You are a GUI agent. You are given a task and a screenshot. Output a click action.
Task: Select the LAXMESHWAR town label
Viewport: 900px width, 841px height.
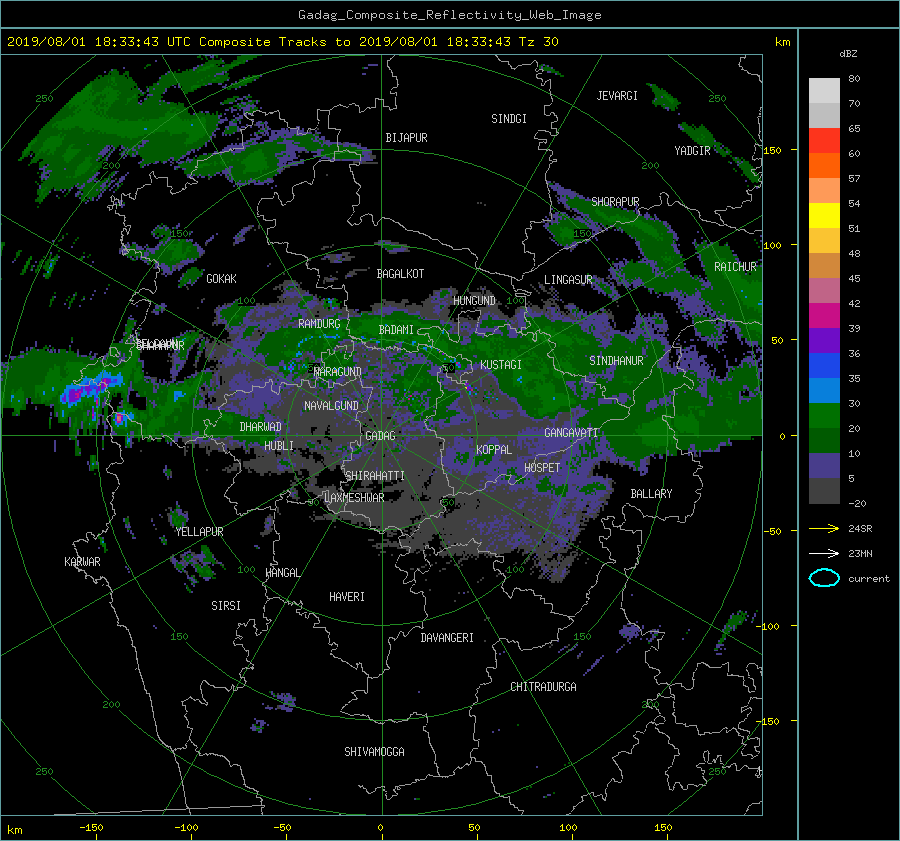pyautogui.click(x=354, y=498)
